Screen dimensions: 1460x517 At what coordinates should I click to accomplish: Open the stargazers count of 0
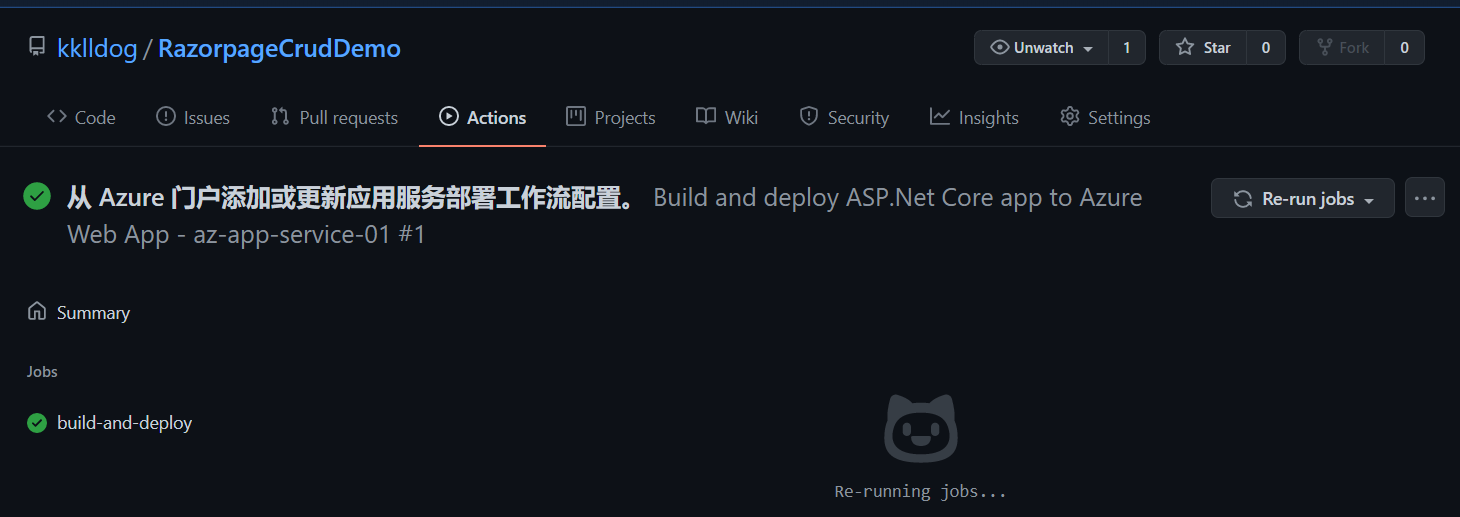pyautogui.click(x=1265, y=47)
